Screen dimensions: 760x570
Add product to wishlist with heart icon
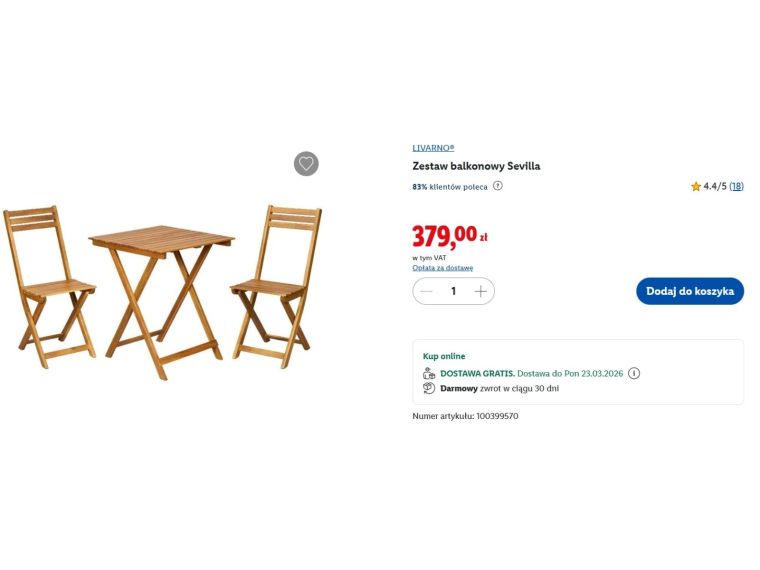(306, 164)
